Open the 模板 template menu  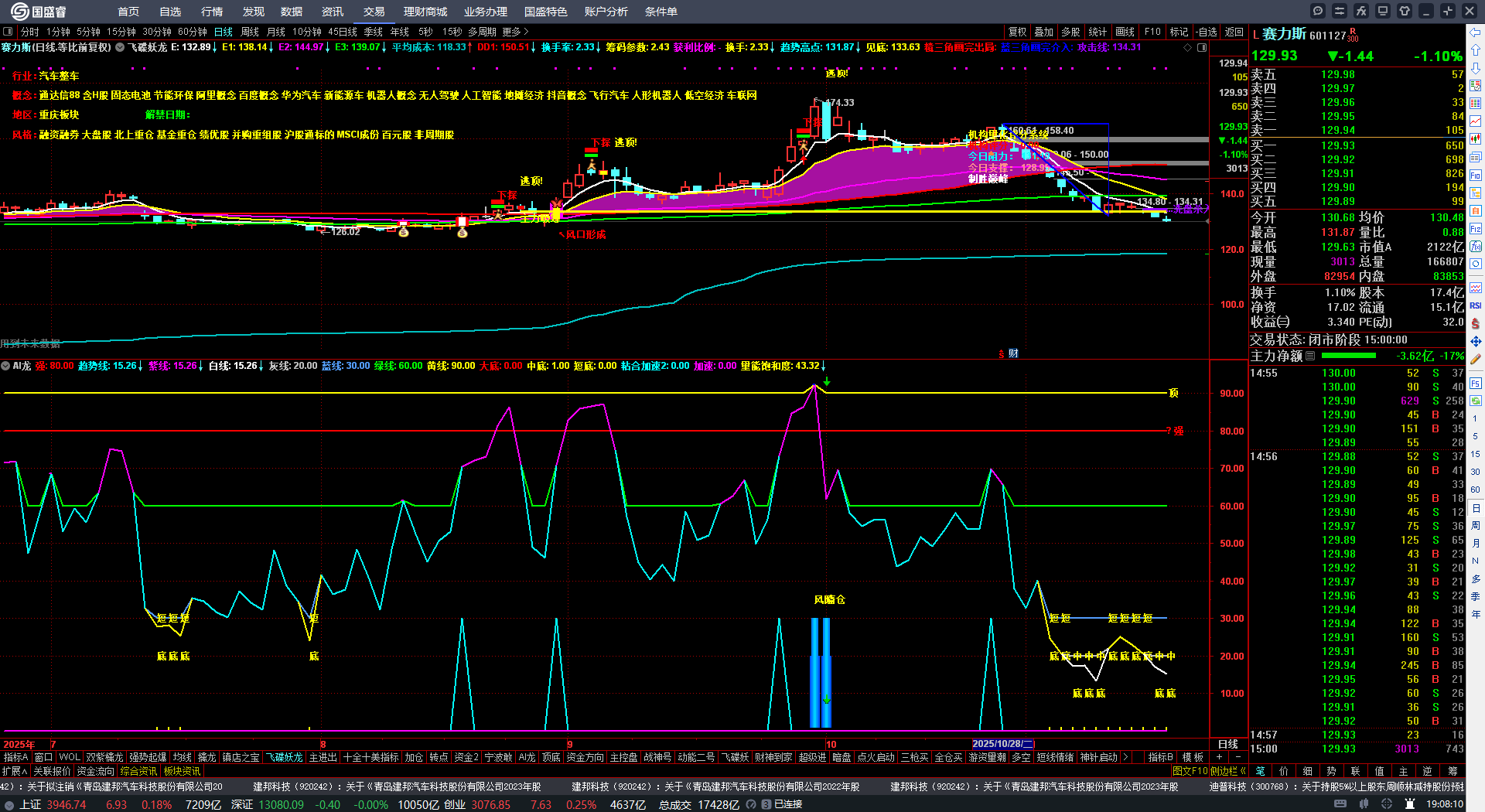1193,757
